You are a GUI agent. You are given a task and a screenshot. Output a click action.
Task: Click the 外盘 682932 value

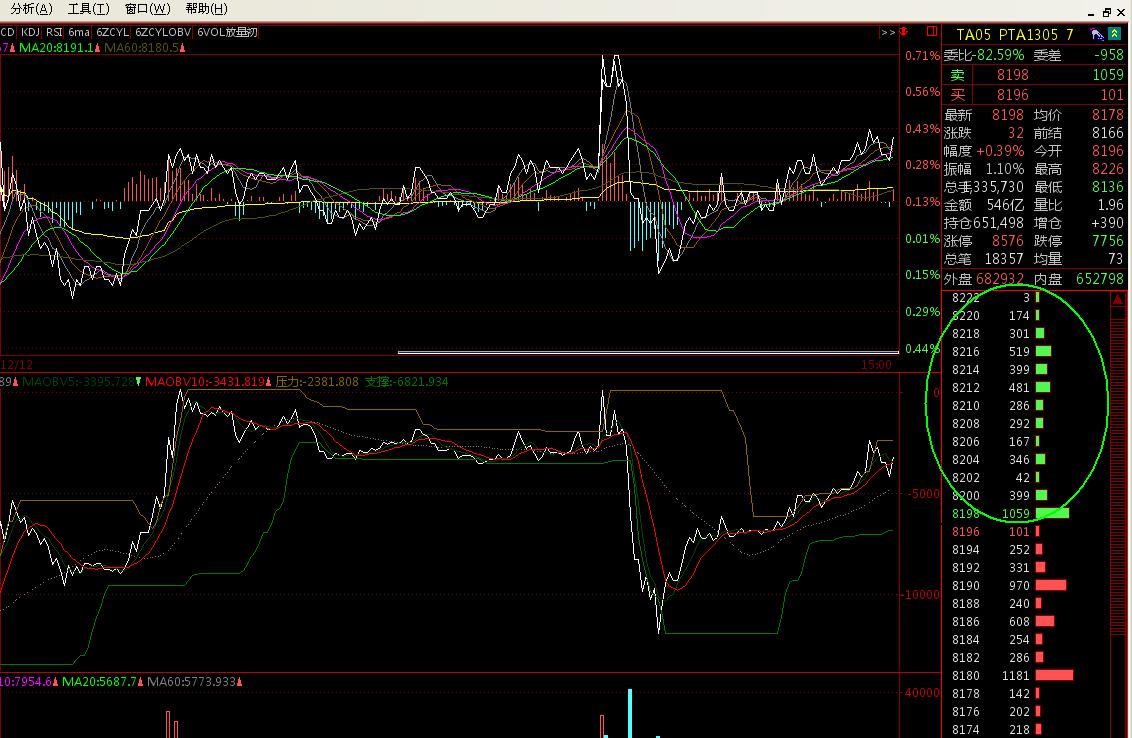pos(1000,279)
